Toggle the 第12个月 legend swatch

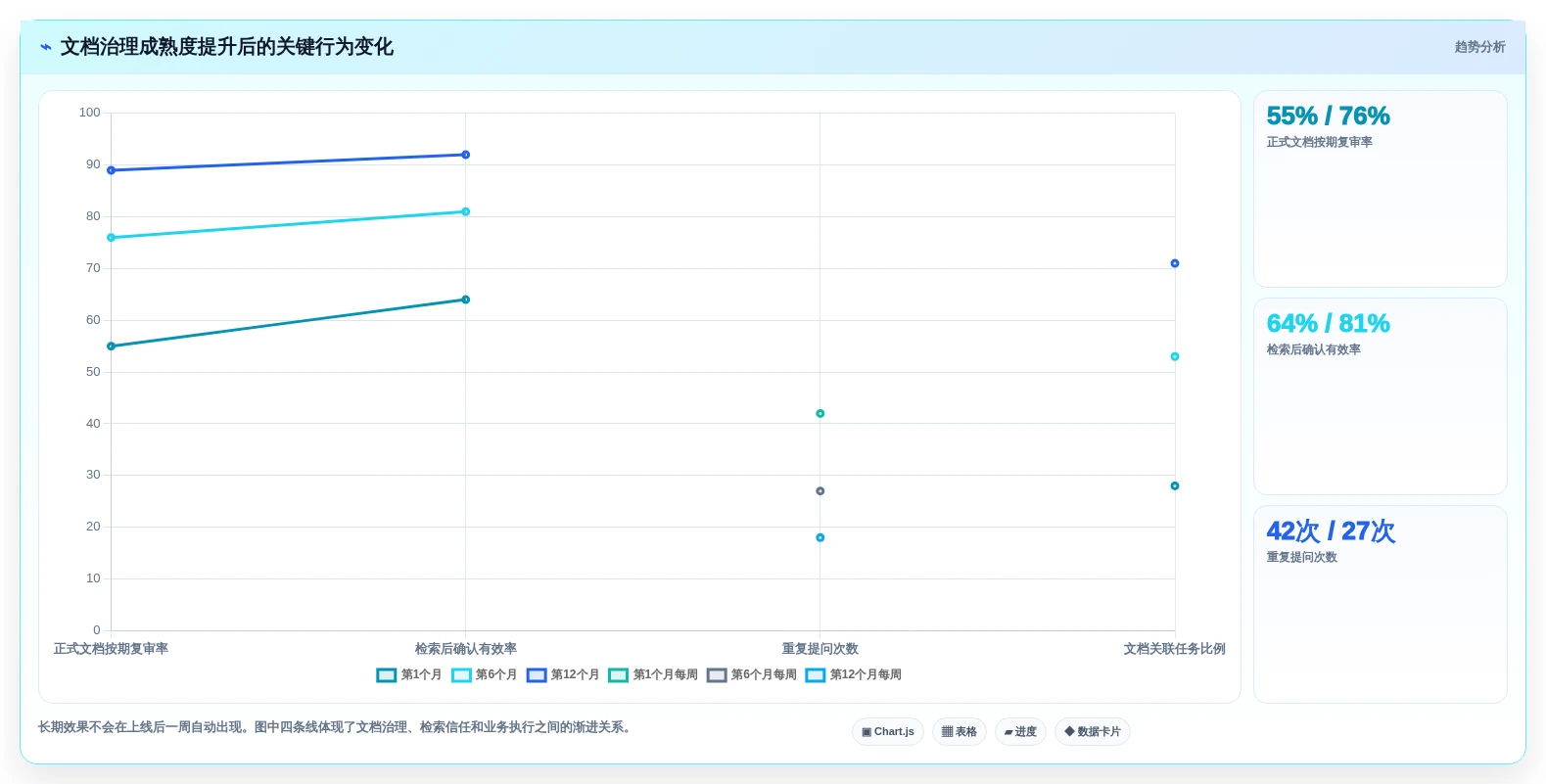537,675
